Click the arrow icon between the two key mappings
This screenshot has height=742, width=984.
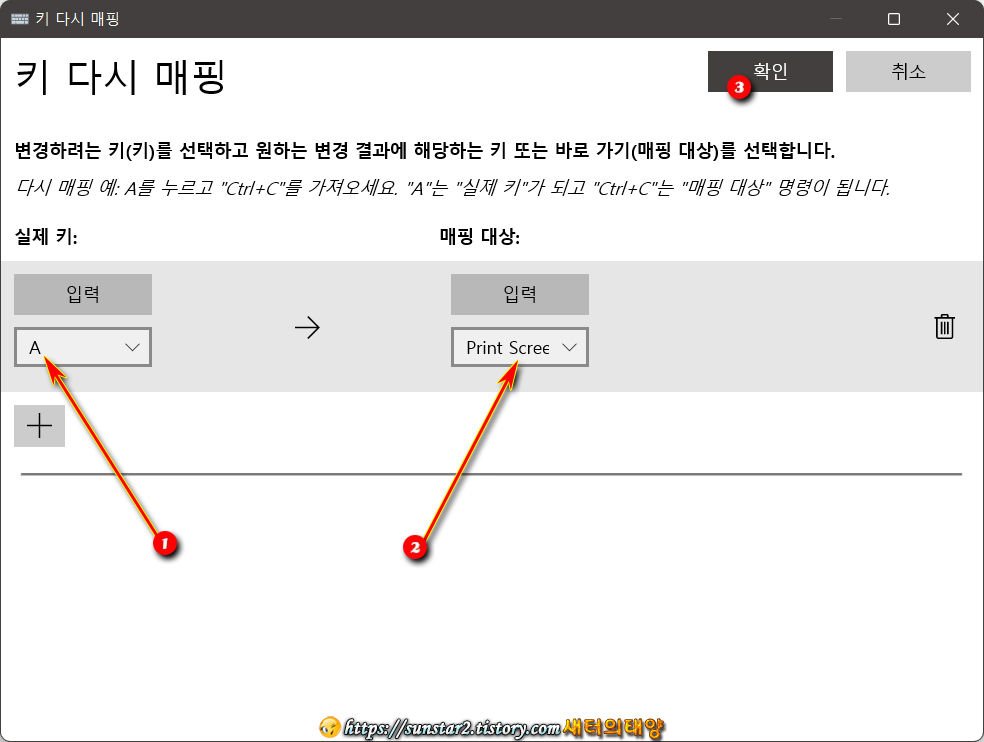coord(307,326)
